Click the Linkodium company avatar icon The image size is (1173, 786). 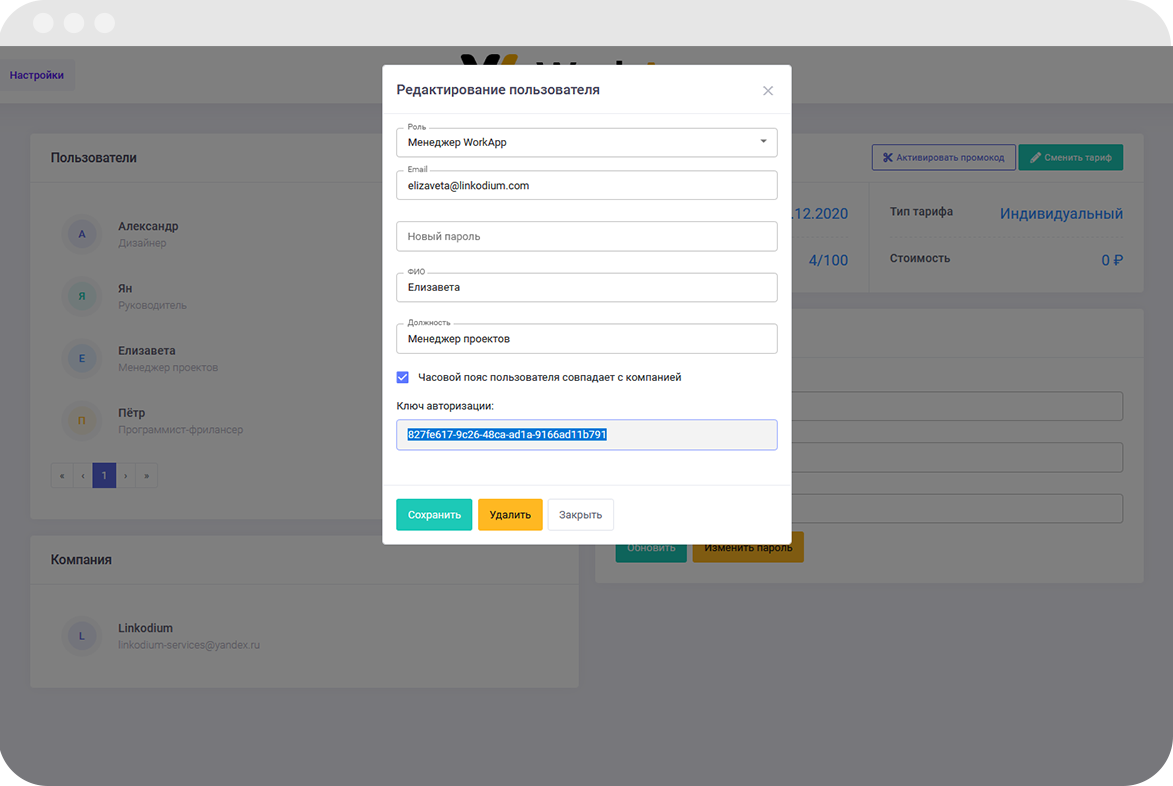click(x=82, y=636)
